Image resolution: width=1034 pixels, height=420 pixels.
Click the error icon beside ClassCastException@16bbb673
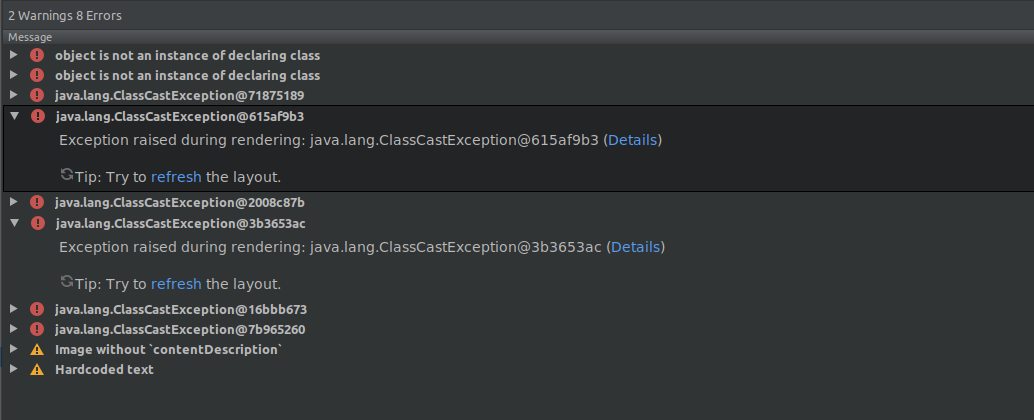coord(37,309)
